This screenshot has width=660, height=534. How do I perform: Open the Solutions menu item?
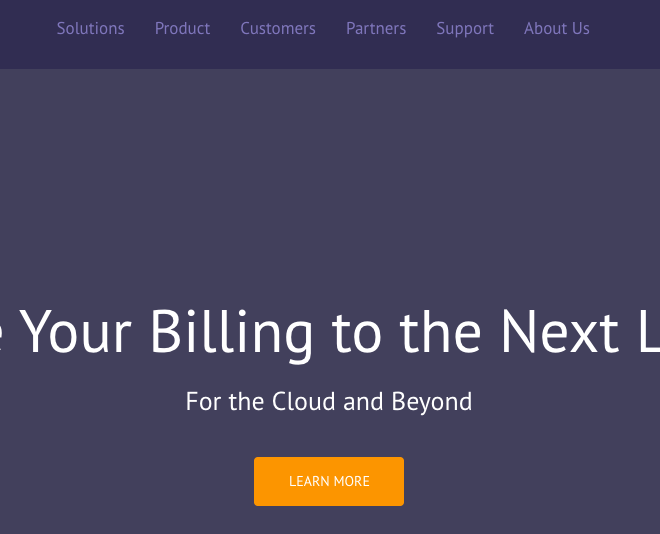tap(90, 29)
